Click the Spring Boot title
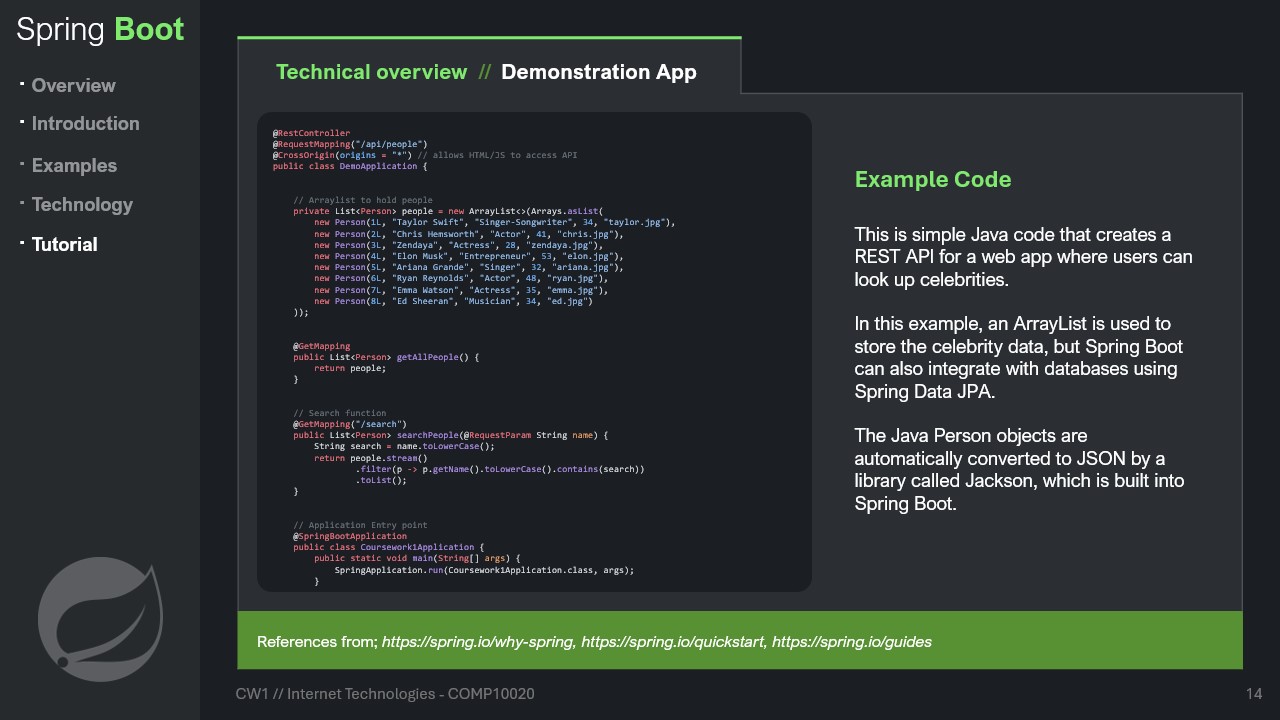 (x=100, y=29)
